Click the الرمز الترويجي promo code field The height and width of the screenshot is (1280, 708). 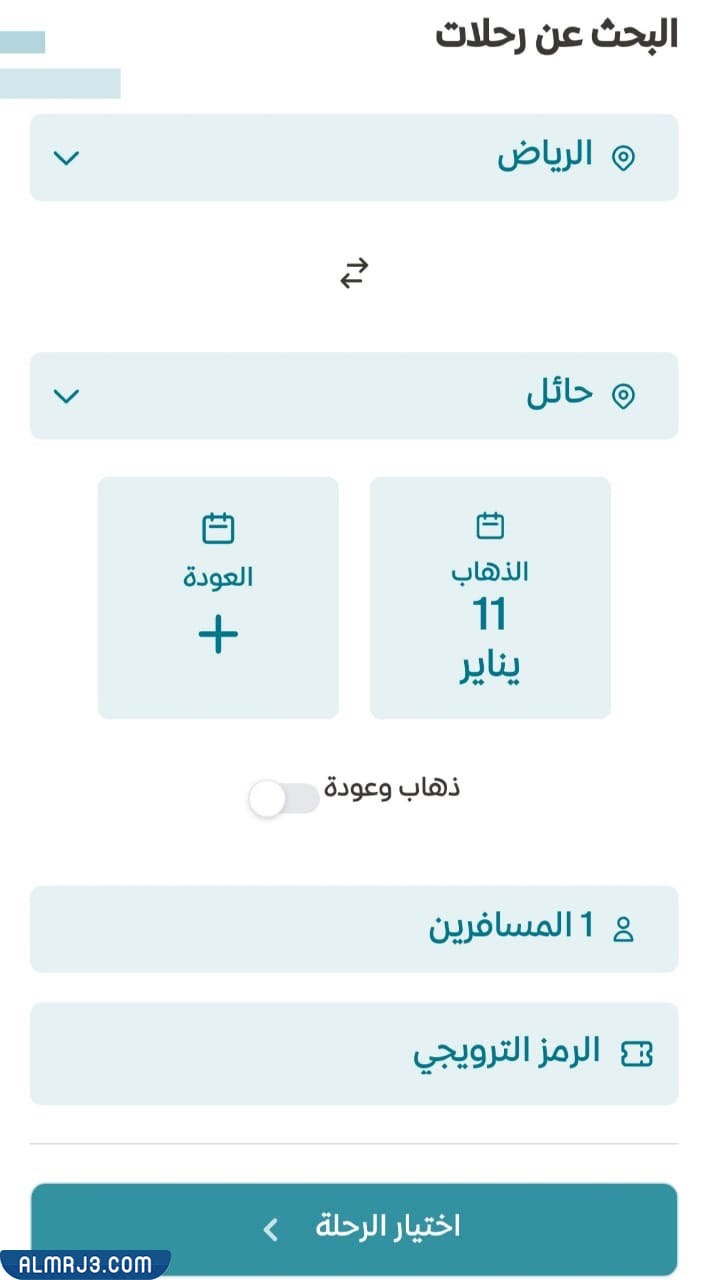coord(353,1052)
